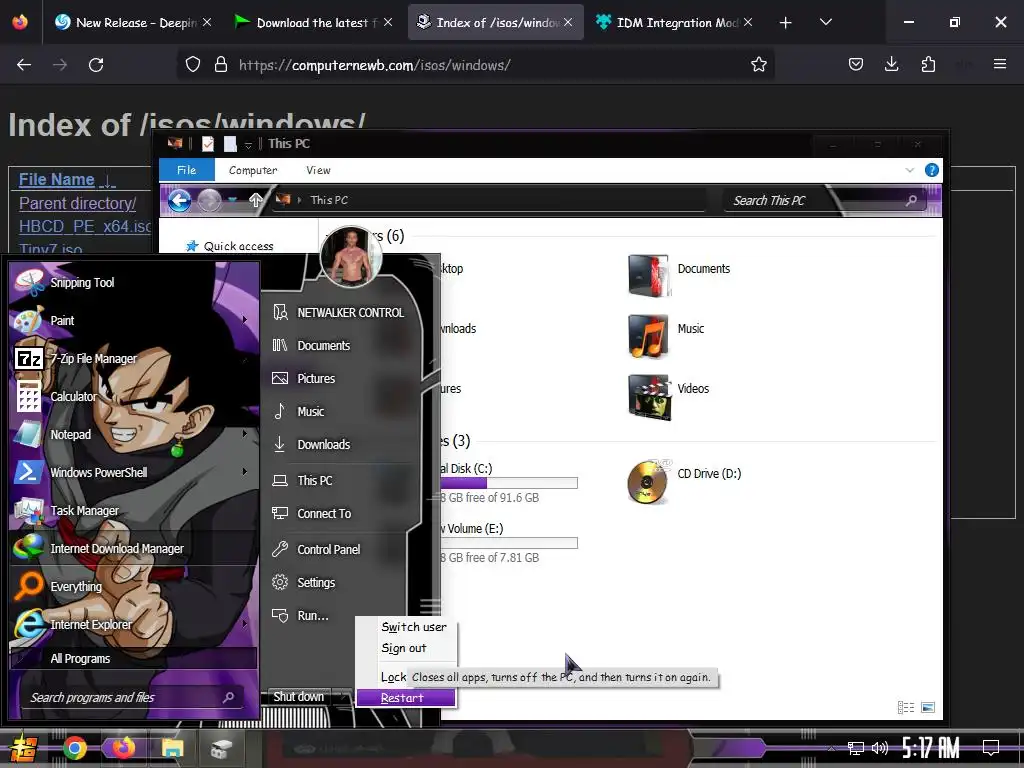Bookmark this page with the star icon
1024x768 pixels.
(758, 65)
